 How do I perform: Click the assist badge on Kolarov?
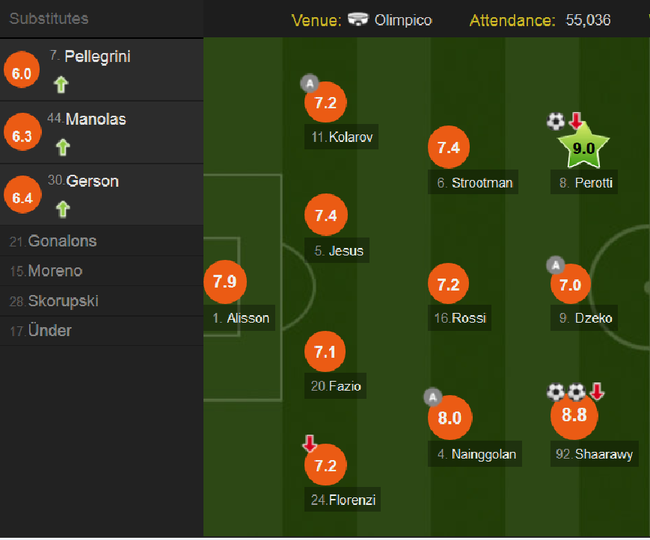pos(309,83)
